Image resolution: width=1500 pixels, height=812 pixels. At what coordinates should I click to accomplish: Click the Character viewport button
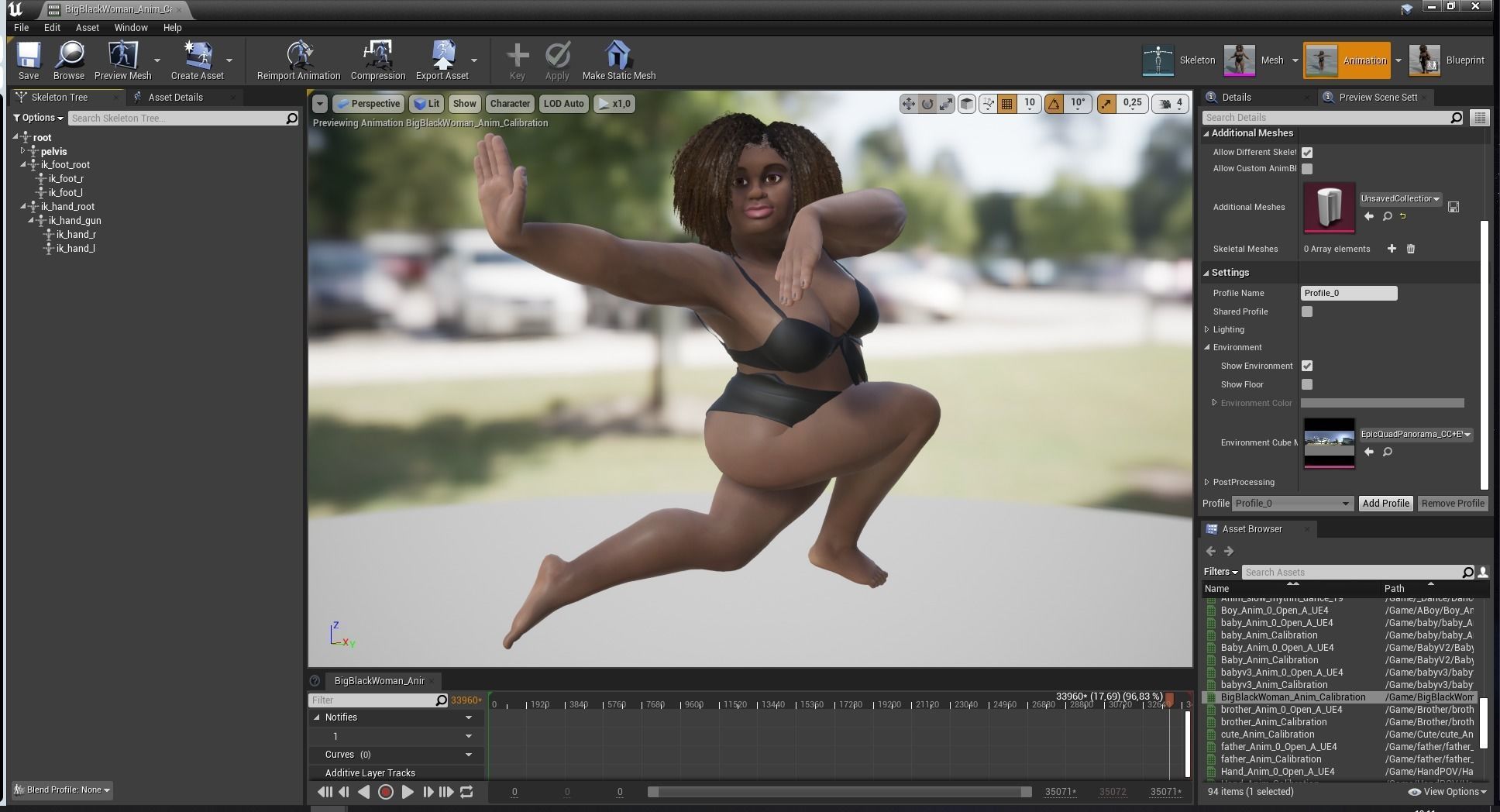point(510,104)
